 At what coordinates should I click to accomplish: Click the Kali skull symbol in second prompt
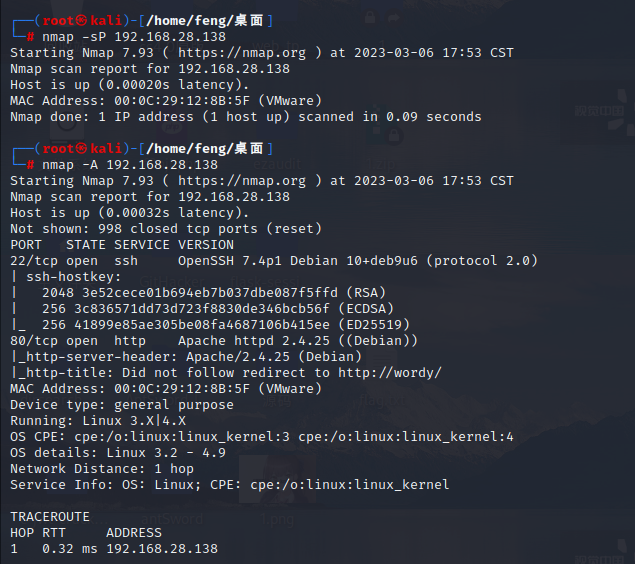pyautogui.click(x=81, y=149)
